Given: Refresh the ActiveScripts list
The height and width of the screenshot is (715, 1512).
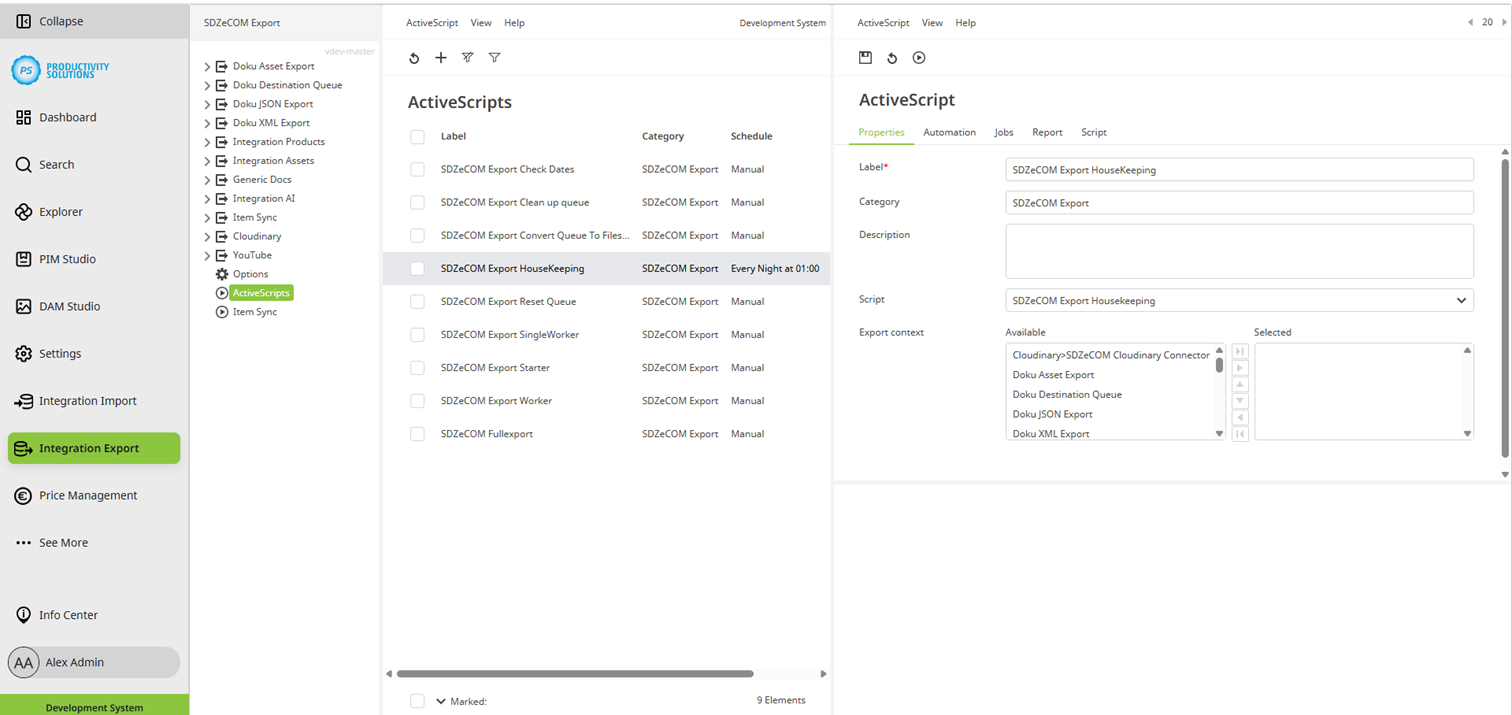Looking at the screenshot, I should [414, 58].
